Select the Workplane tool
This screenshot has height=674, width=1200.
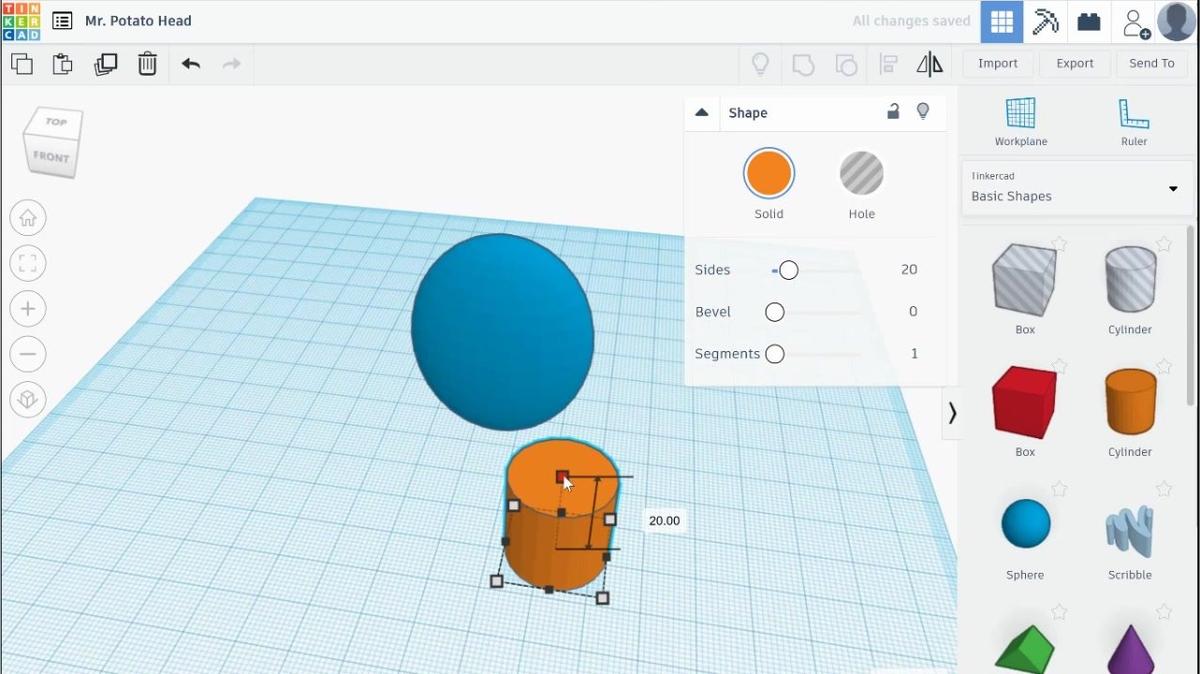[x=1021, y=122]
